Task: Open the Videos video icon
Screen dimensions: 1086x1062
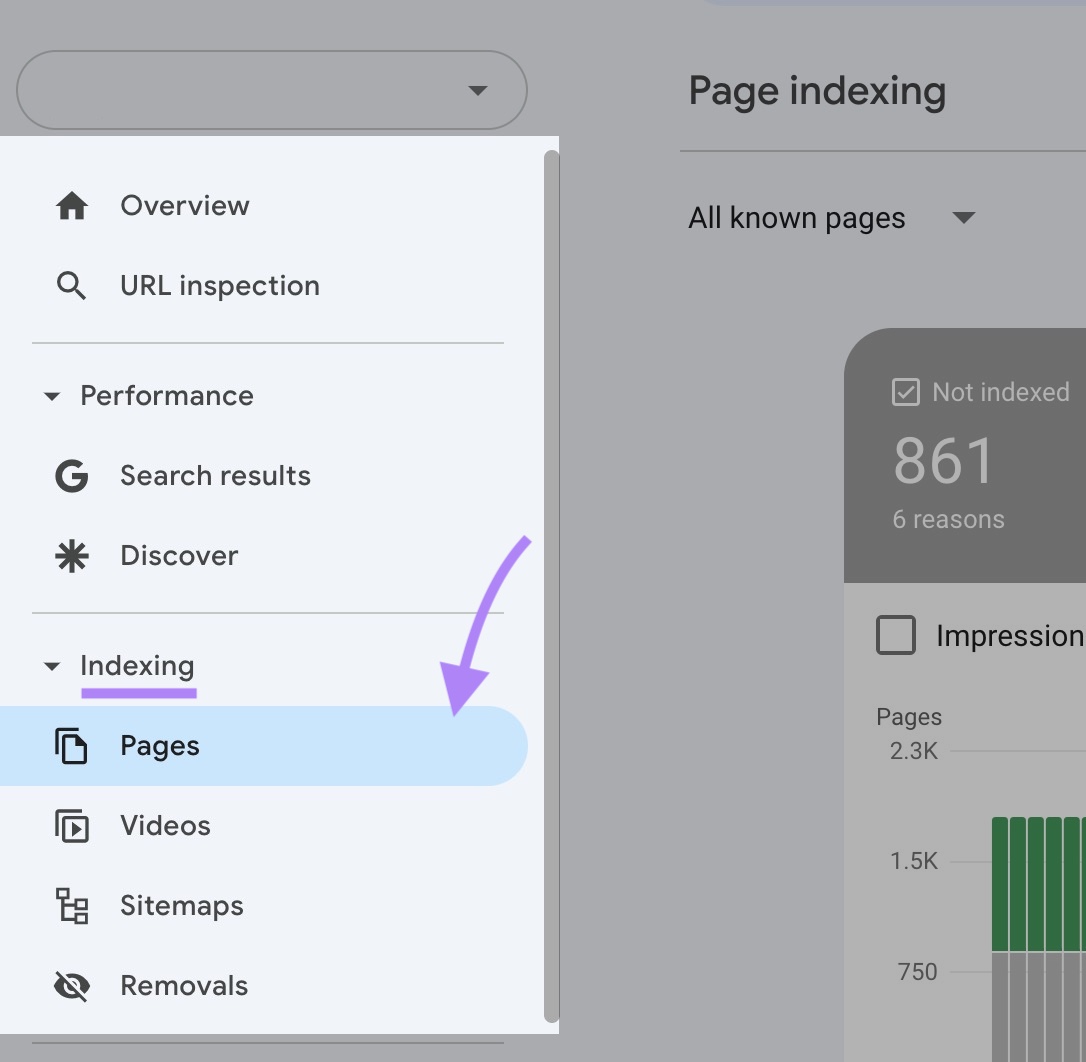Action: (x=71, y=825)
